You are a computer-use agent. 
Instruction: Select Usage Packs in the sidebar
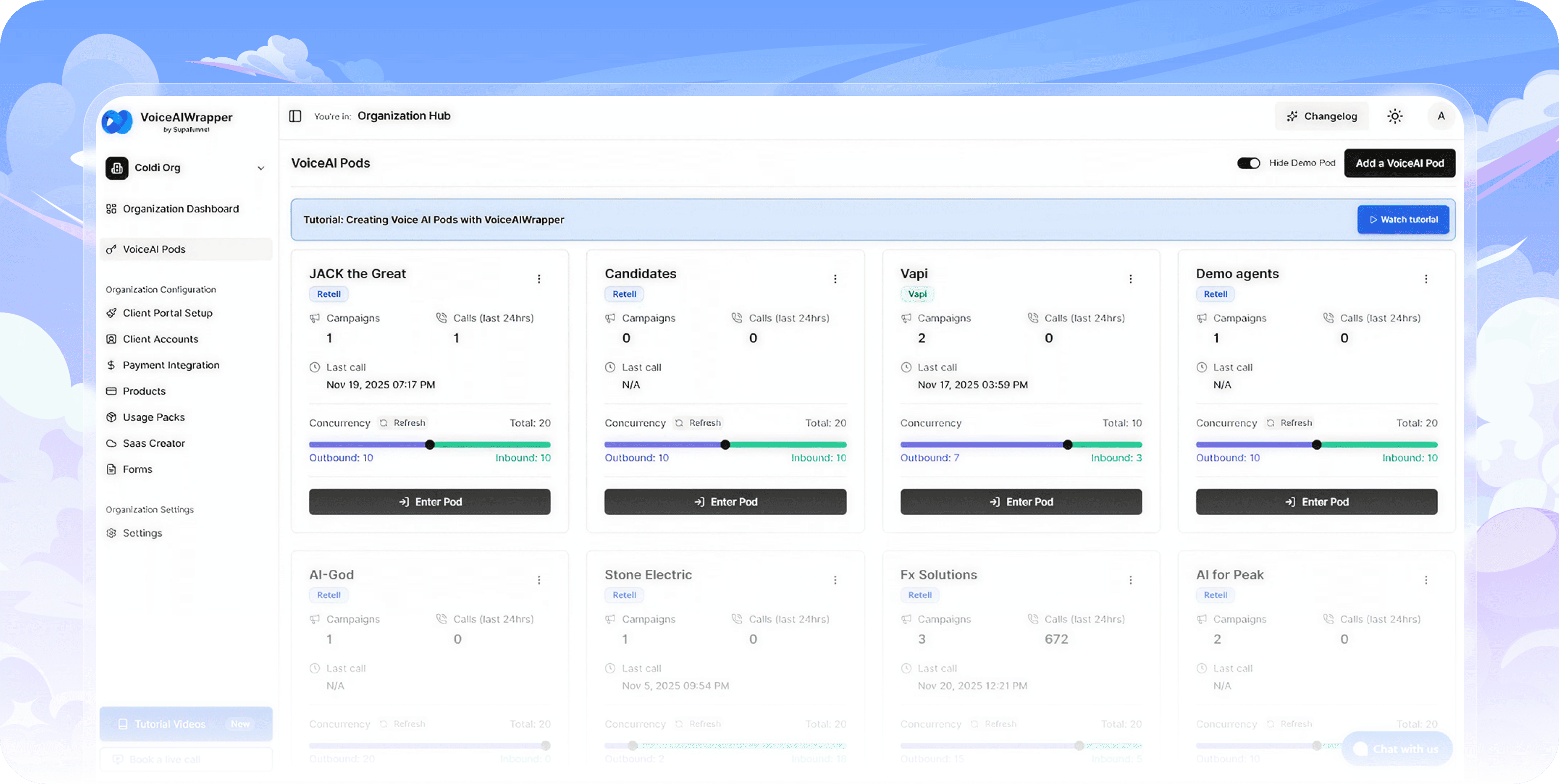click(x=153, y=417)
